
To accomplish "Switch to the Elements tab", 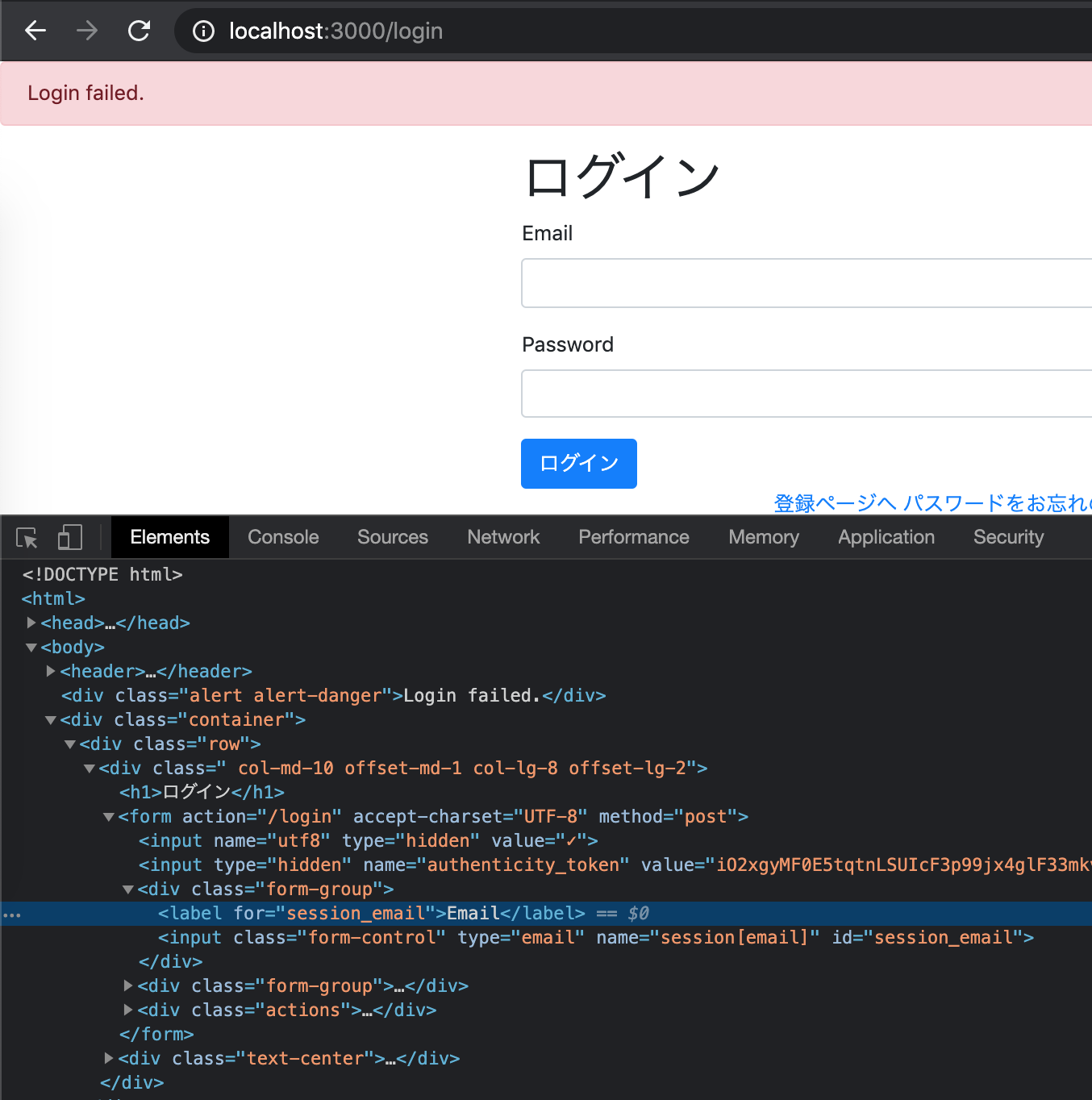I will (170, 537).
